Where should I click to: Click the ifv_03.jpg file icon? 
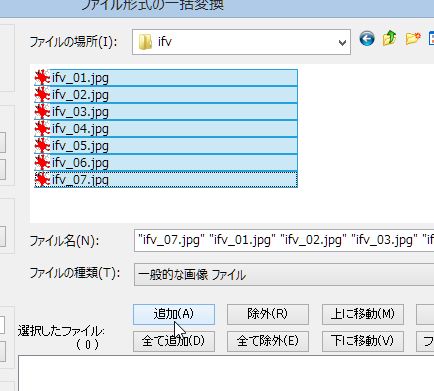tap(42, 112)
